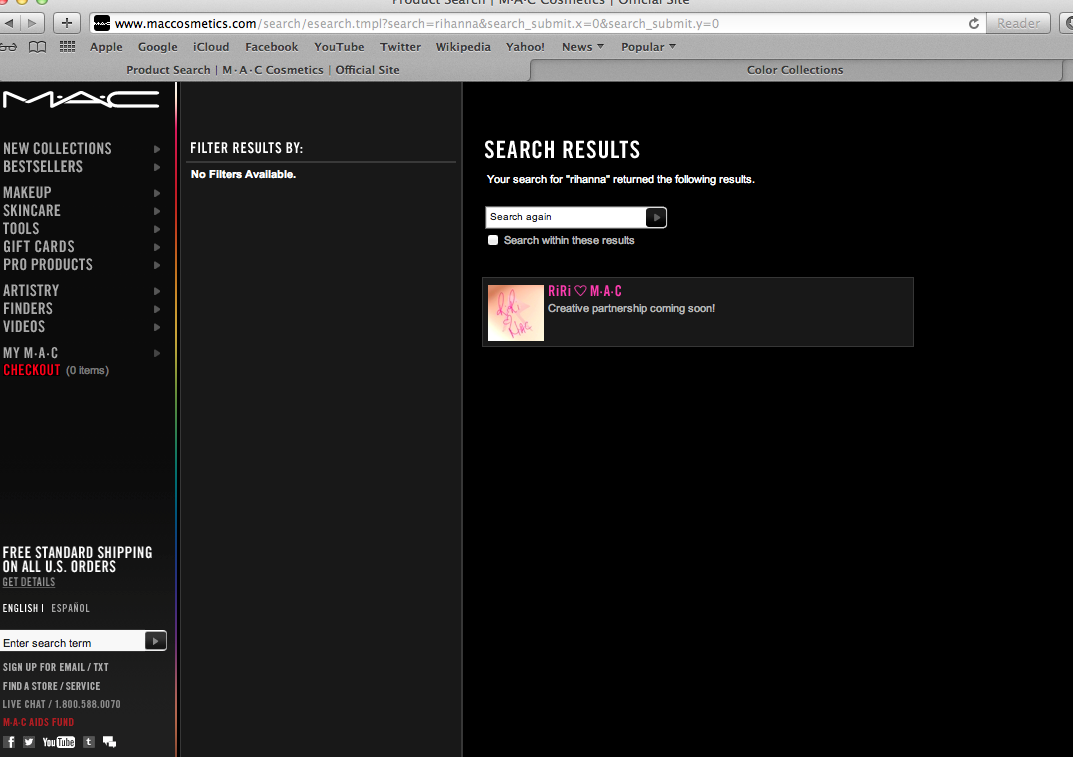Image resolution: width=1073 pixels, height=757 pixels.
Task: Open the iCloud bookmark
Action: click(x=211, y=47)
